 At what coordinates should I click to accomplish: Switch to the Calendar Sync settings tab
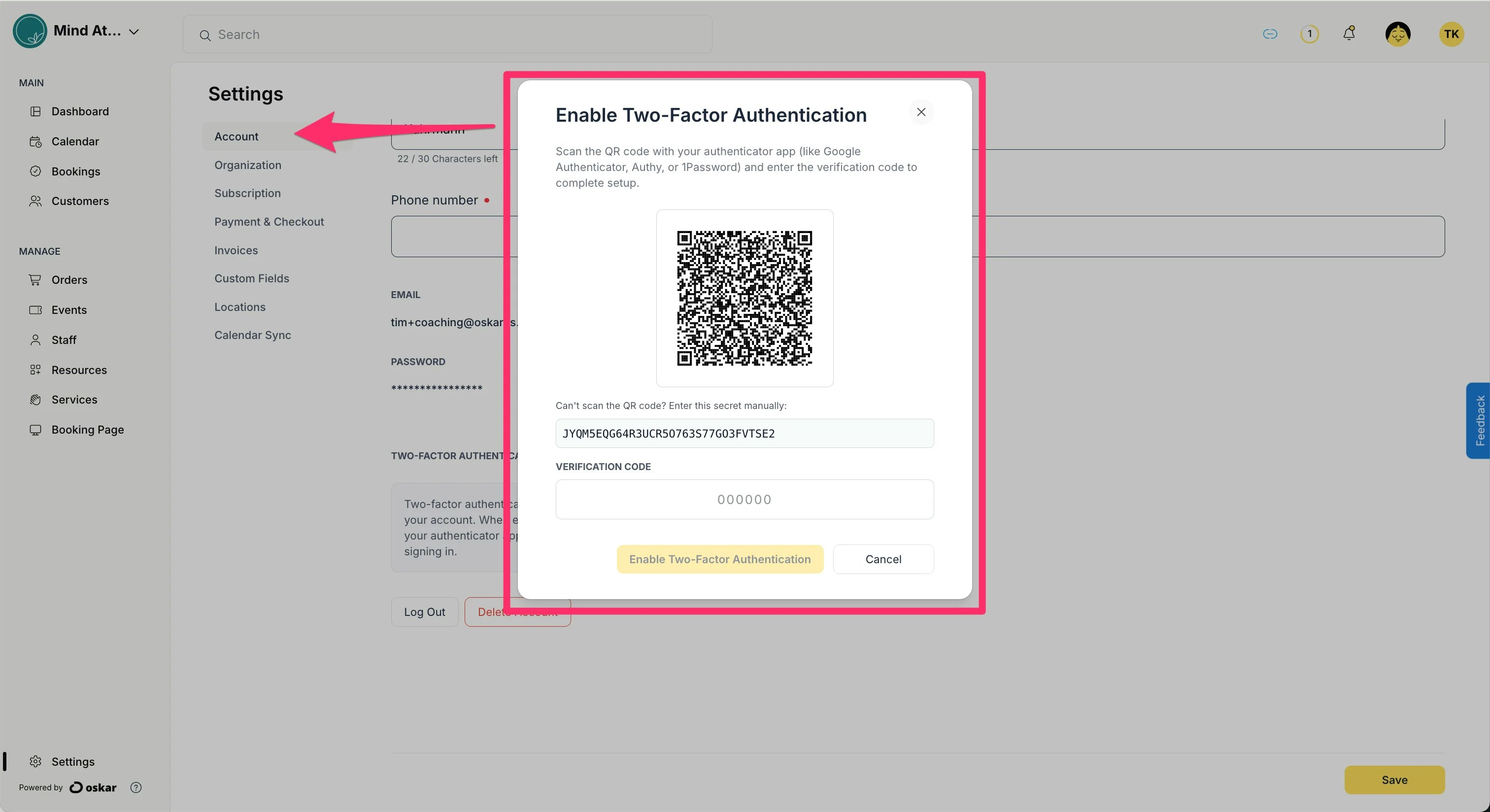point(252,335)
